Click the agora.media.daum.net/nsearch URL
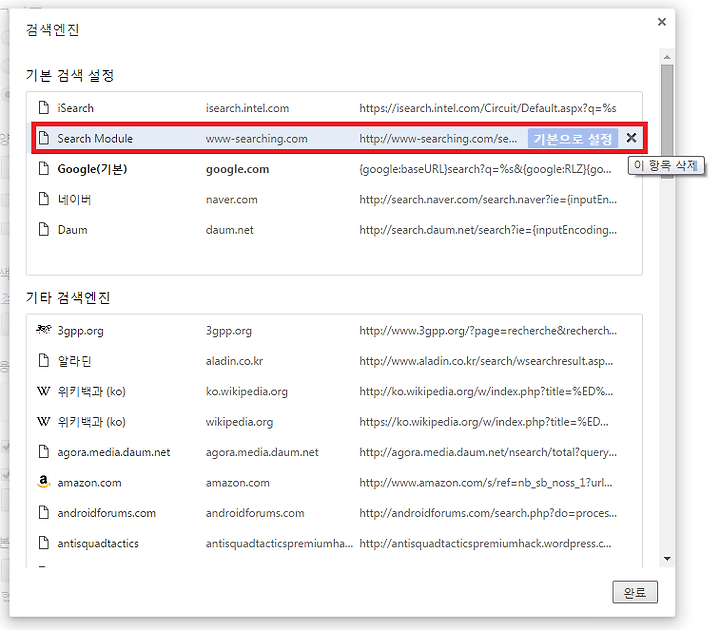Image resolution: width=720 pixels, height=630 pixels. (x=488, y=452)
